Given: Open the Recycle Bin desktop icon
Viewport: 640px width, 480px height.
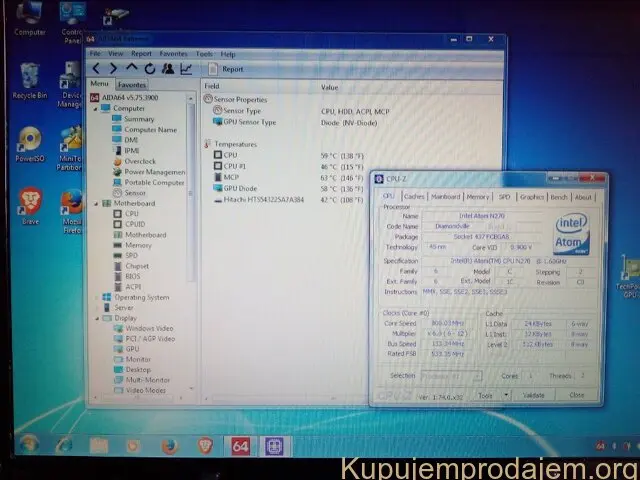Looking at the screenshot, I should pos(29,76).
